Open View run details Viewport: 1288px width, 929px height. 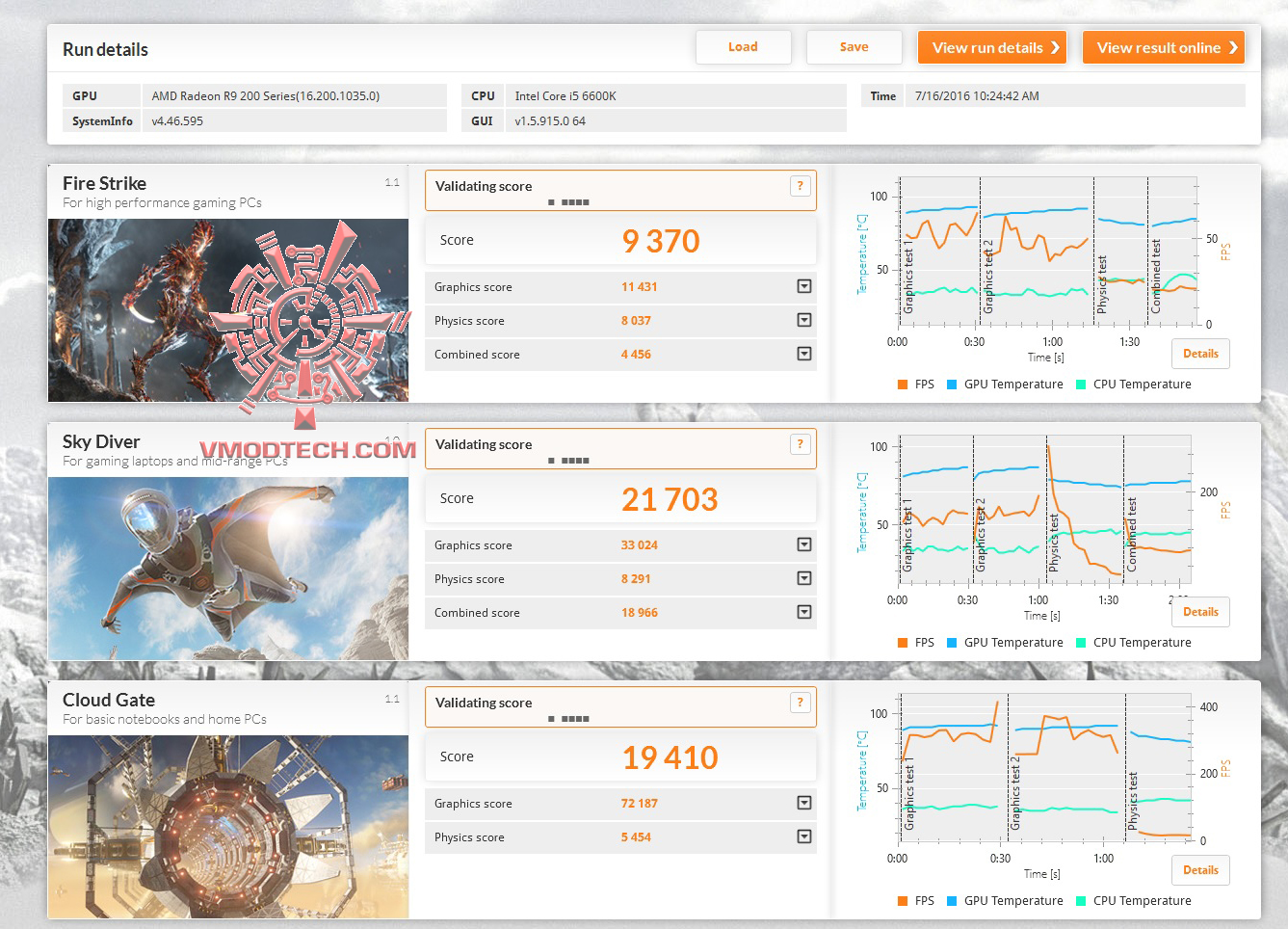tap(992, 47)
